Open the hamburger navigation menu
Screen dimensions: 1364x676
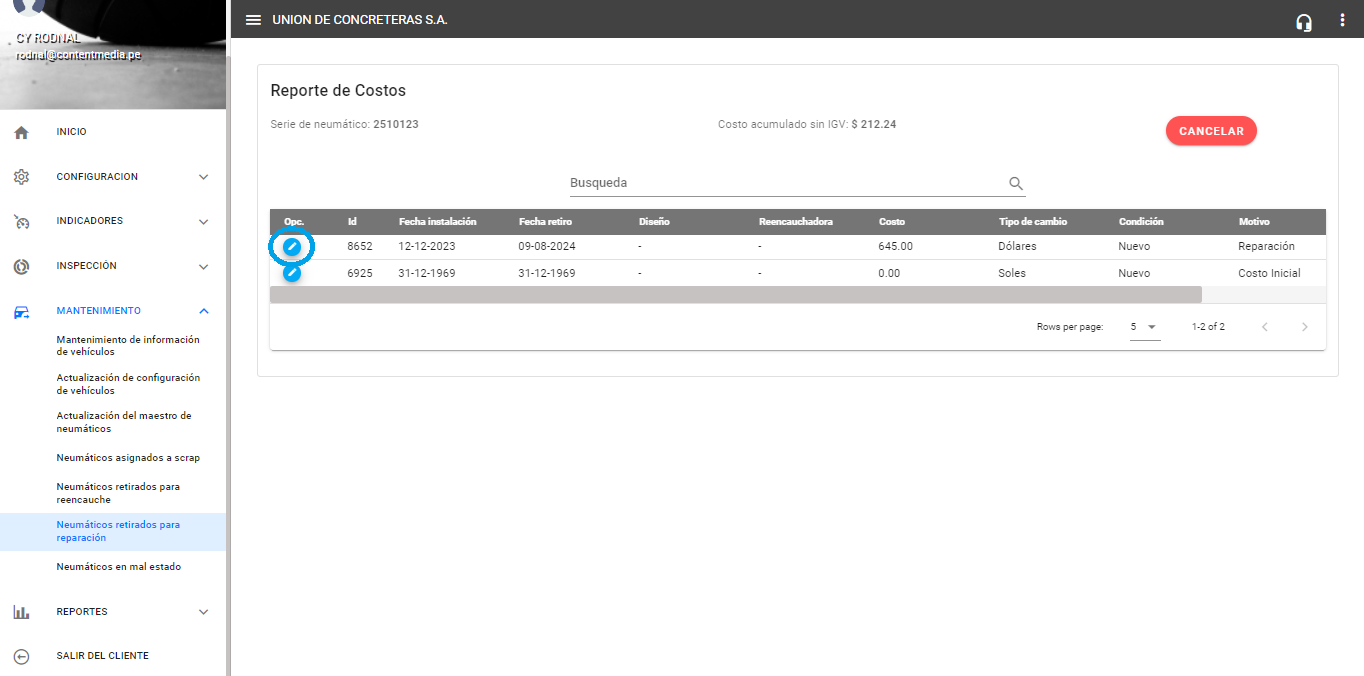pos(254,20)
